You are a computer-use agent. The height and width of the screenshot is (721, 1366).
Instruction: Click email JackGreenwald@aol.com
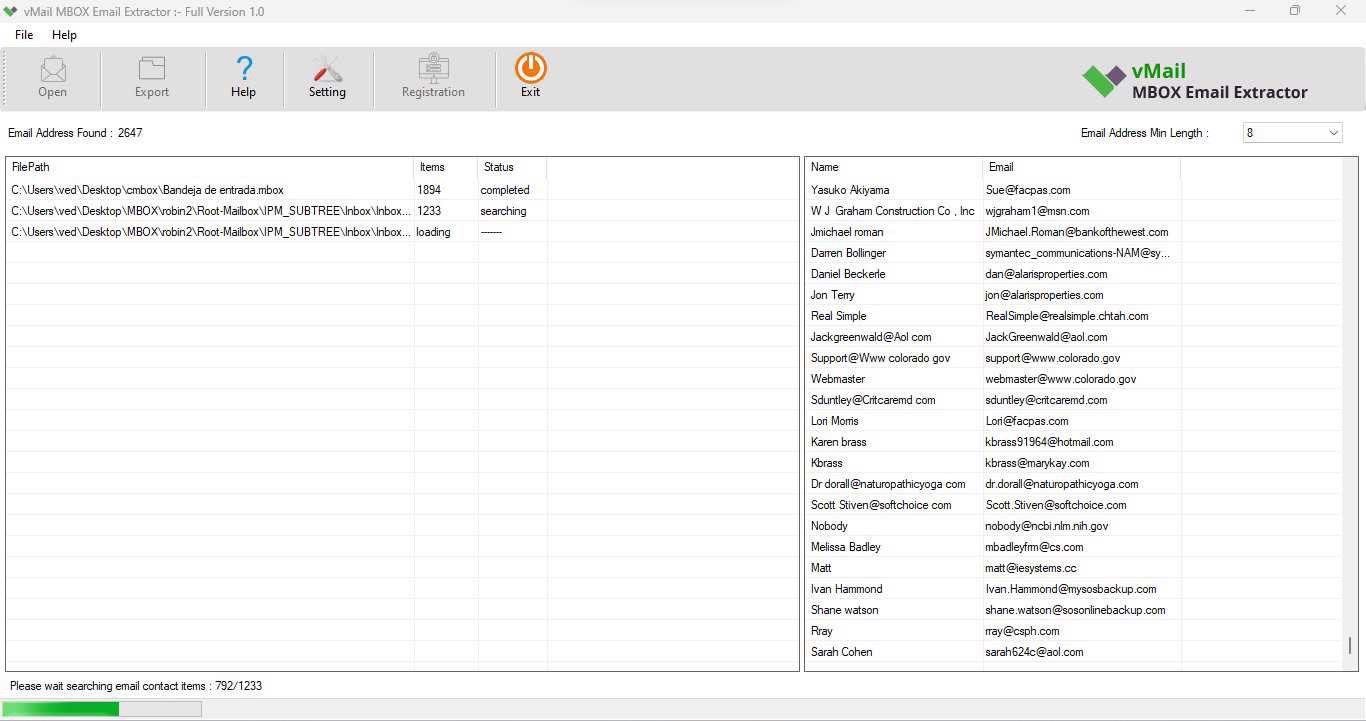(1046, 337)
